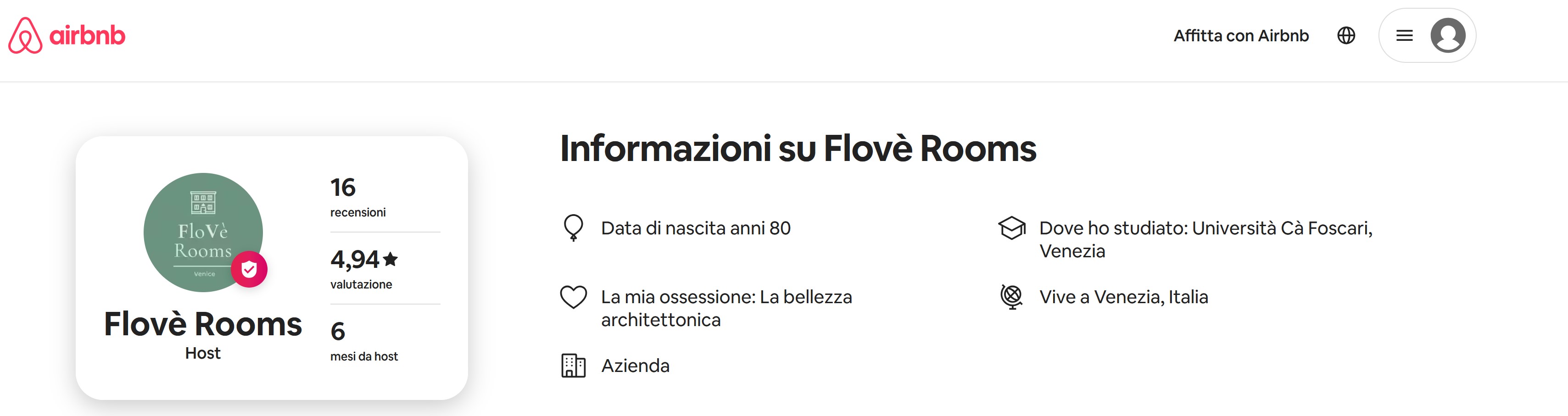Click the rating star icon

(x=391, y=260)
